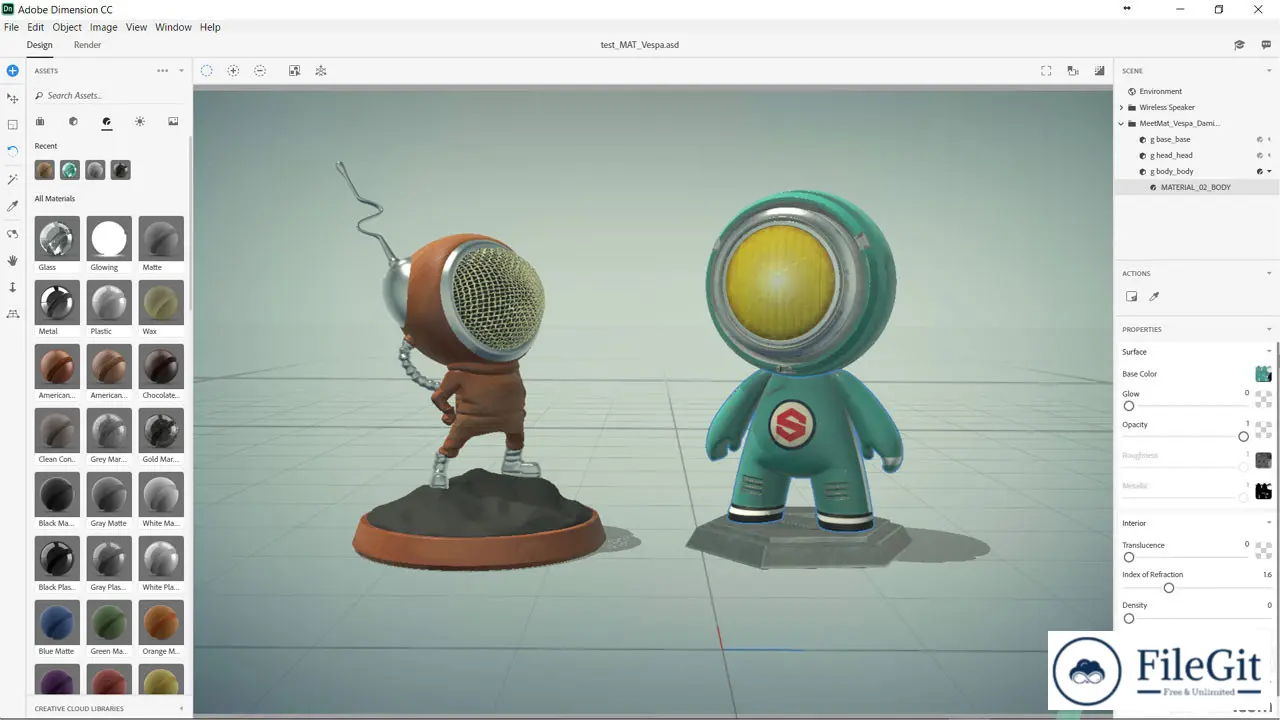Viewport: 1280px width, 720px height.
Task: Open the View menu
Action: pos(137,27)
